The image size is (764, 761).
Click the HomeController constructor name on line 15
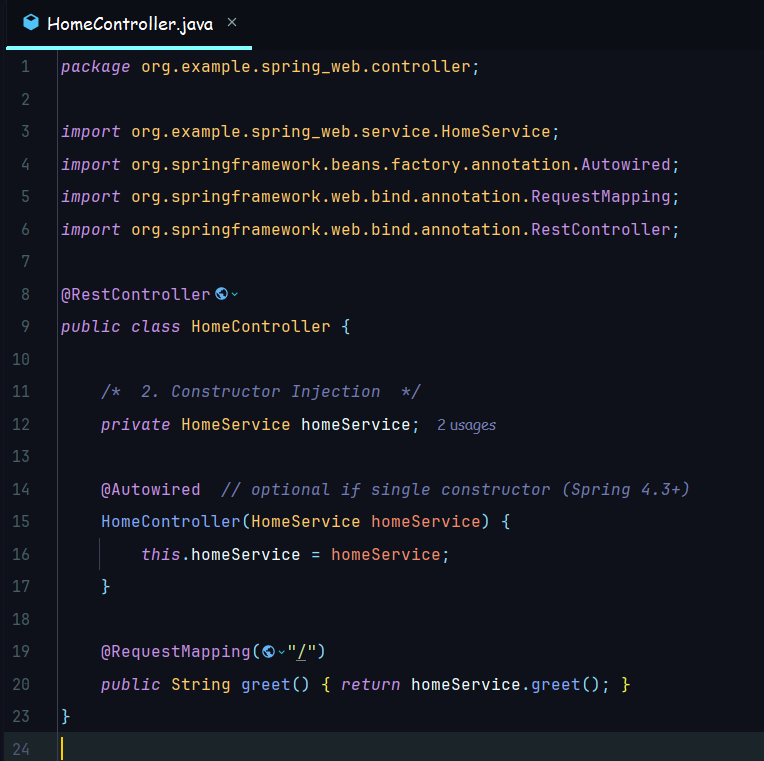point(171,522)
